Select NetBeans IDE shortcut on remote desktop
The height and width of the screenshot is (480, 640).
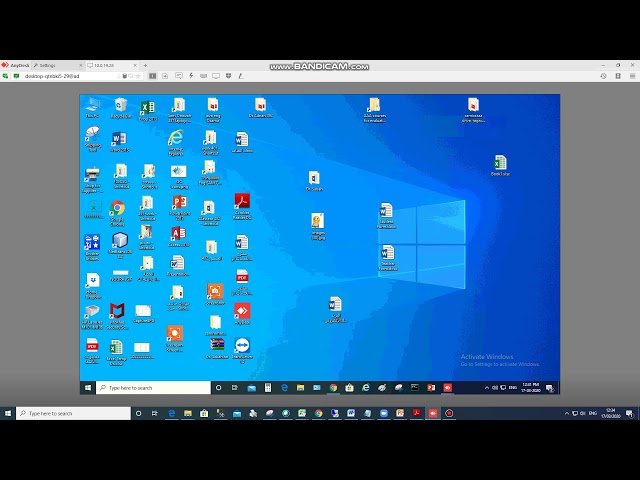120,245
